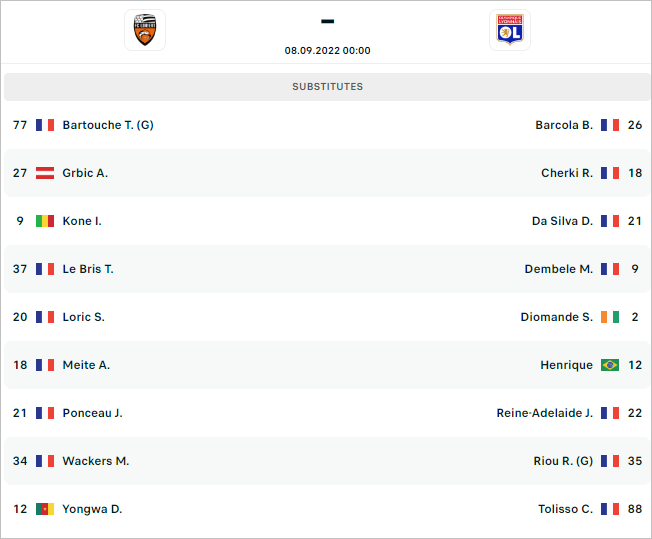Click the Cameroon flag beside Yongwa D.
Viewport: 652px width, 539px height.
tap(45, 509)
